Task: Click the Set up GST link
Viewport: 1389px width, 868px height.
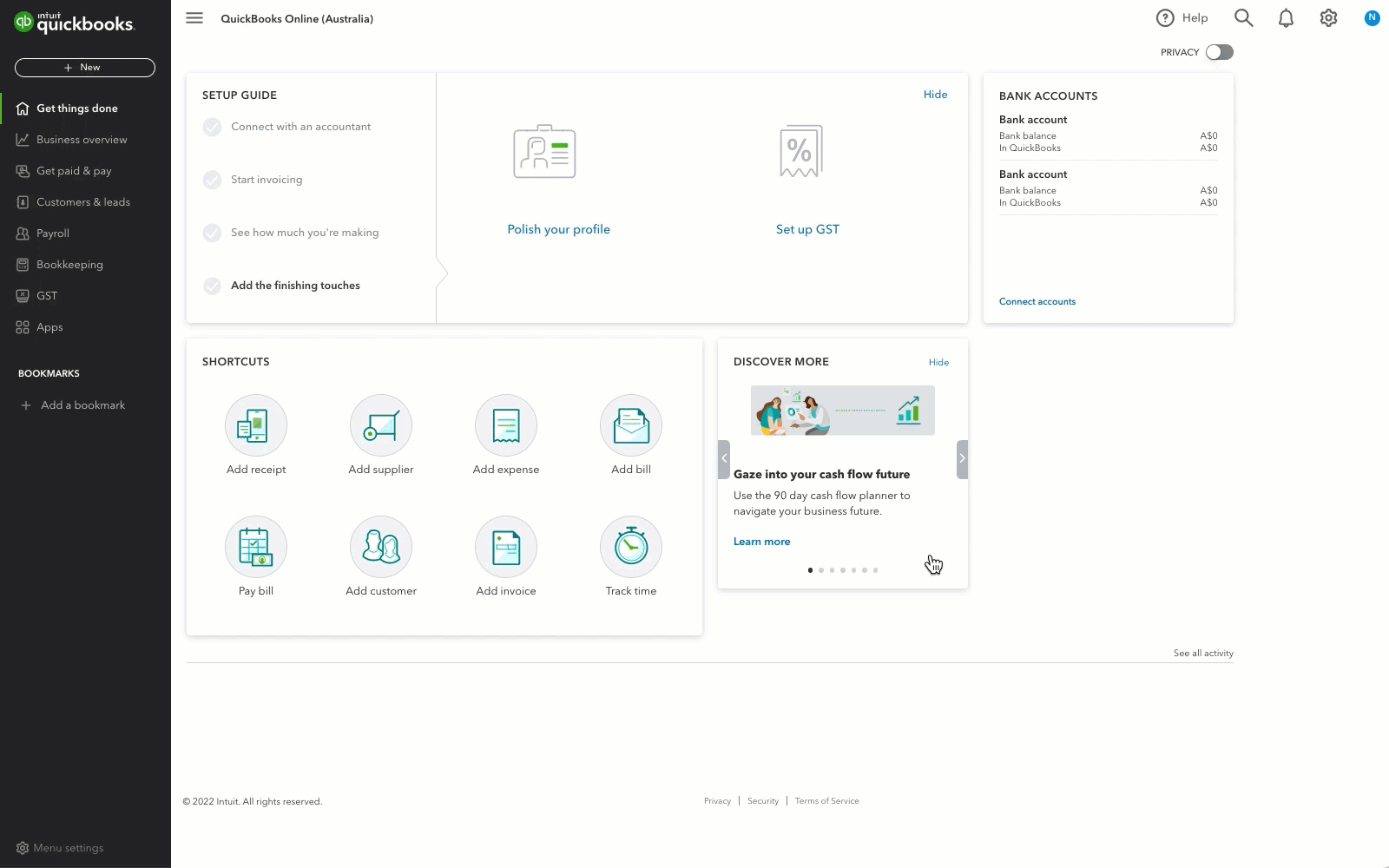Action: tap(807, 229)
